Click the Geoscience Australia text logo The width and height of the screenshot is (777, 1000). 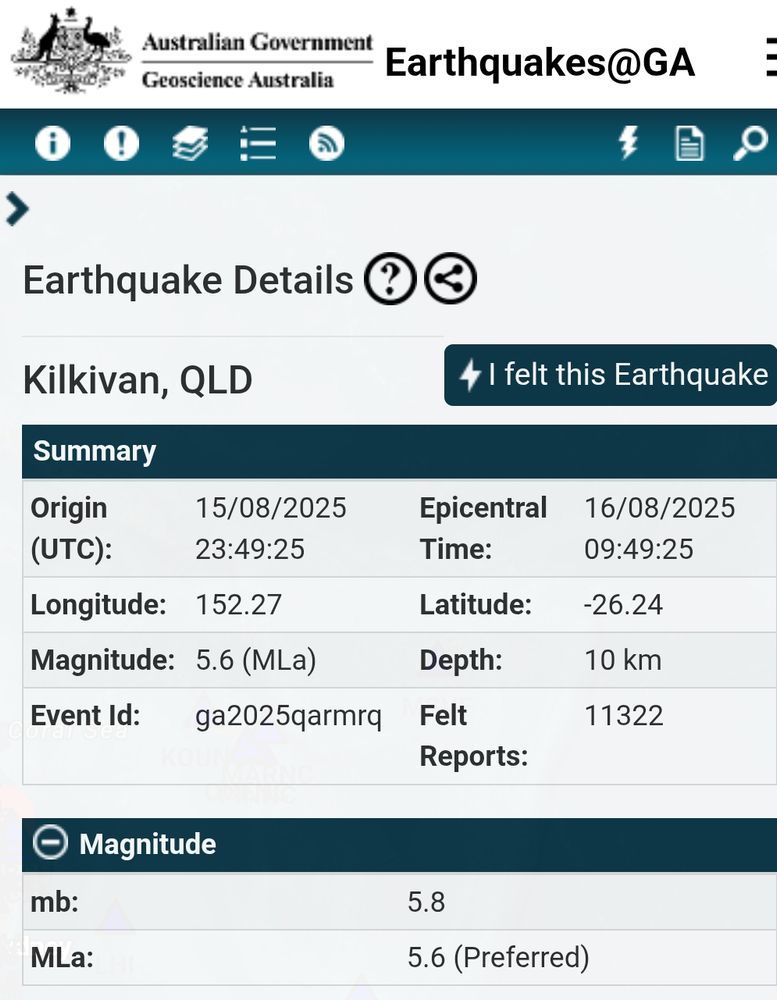pos(238,80)
